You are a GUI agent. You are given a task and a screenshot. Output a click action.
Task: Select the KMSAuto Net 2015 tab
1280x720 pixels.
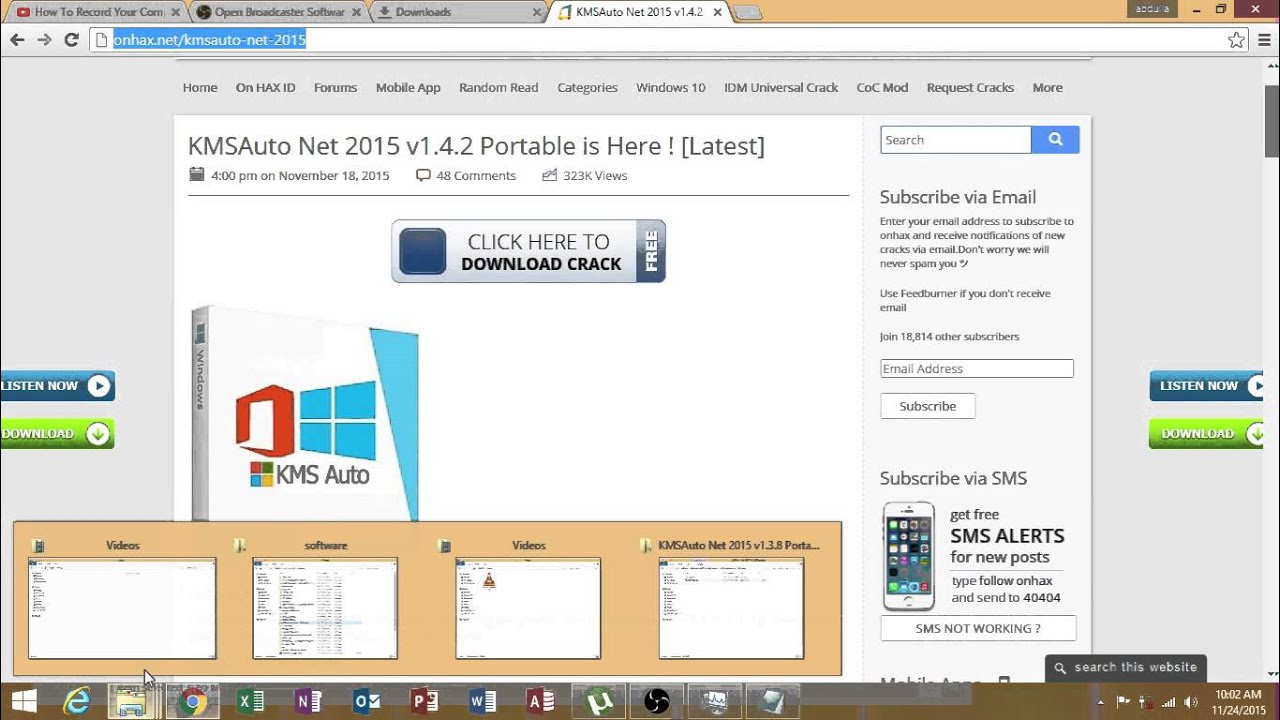638,12
